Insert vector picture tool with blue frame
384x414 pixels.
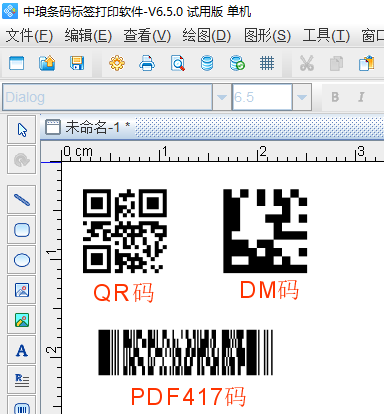(22, 290)
